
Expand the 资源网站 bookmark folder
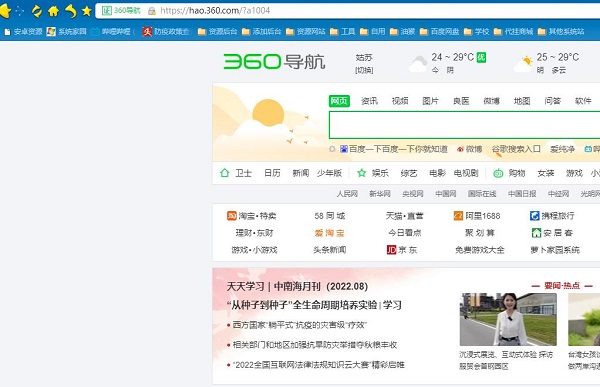(306, 32)
